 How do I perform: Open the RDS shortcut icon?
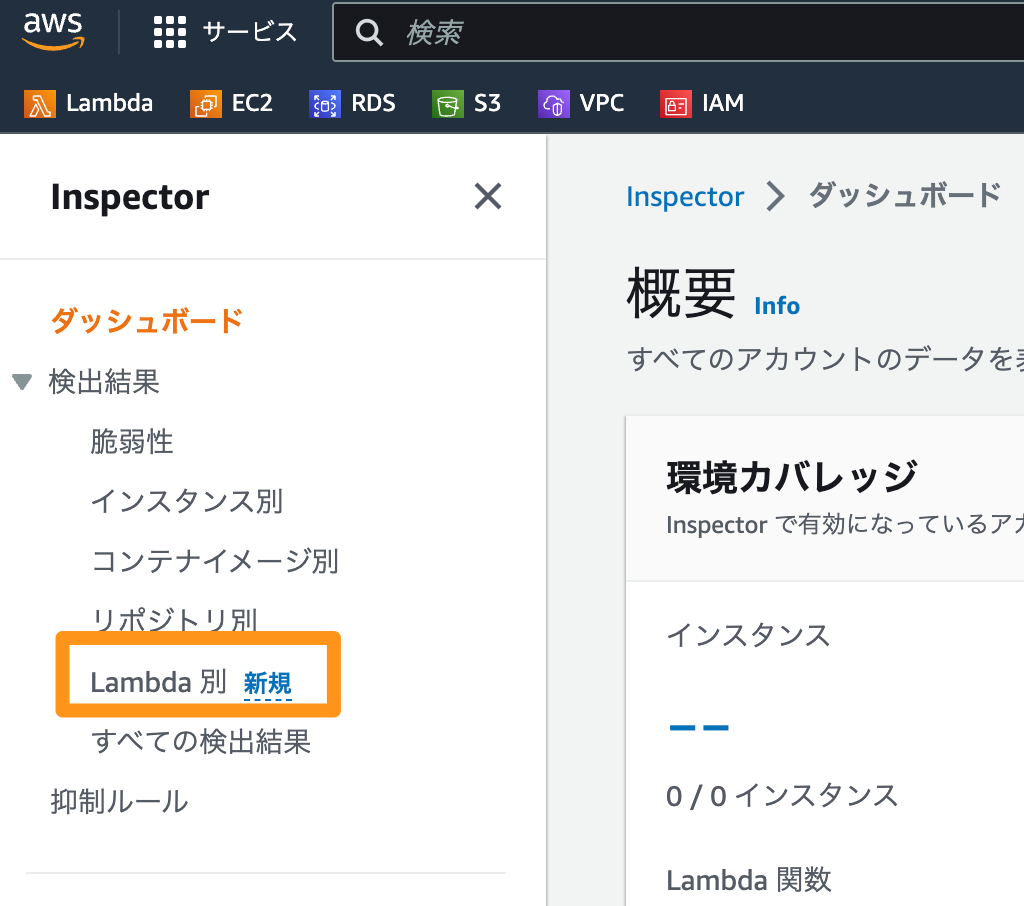coord(325,104)
